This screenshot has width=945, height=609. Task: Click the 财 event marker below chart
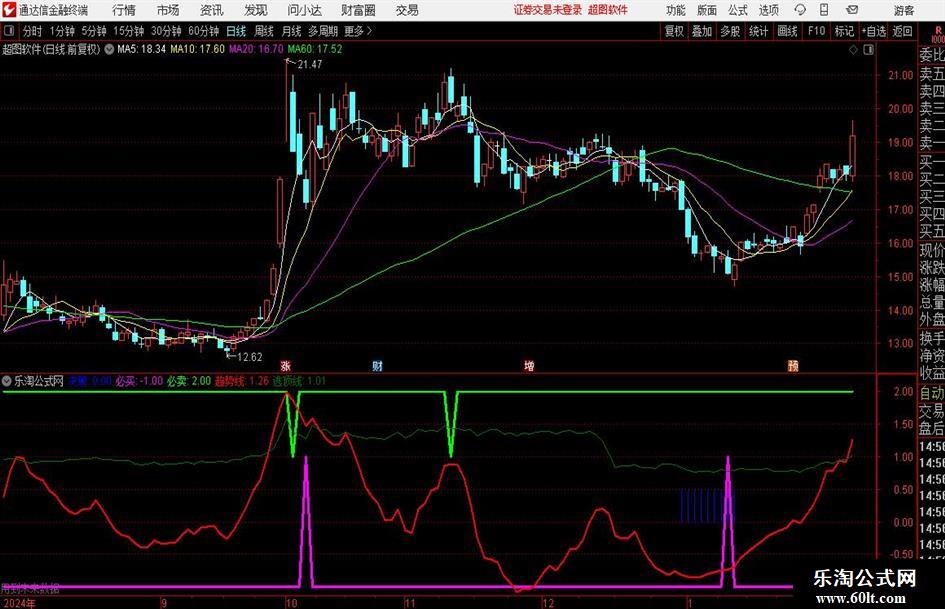[377, 365]
